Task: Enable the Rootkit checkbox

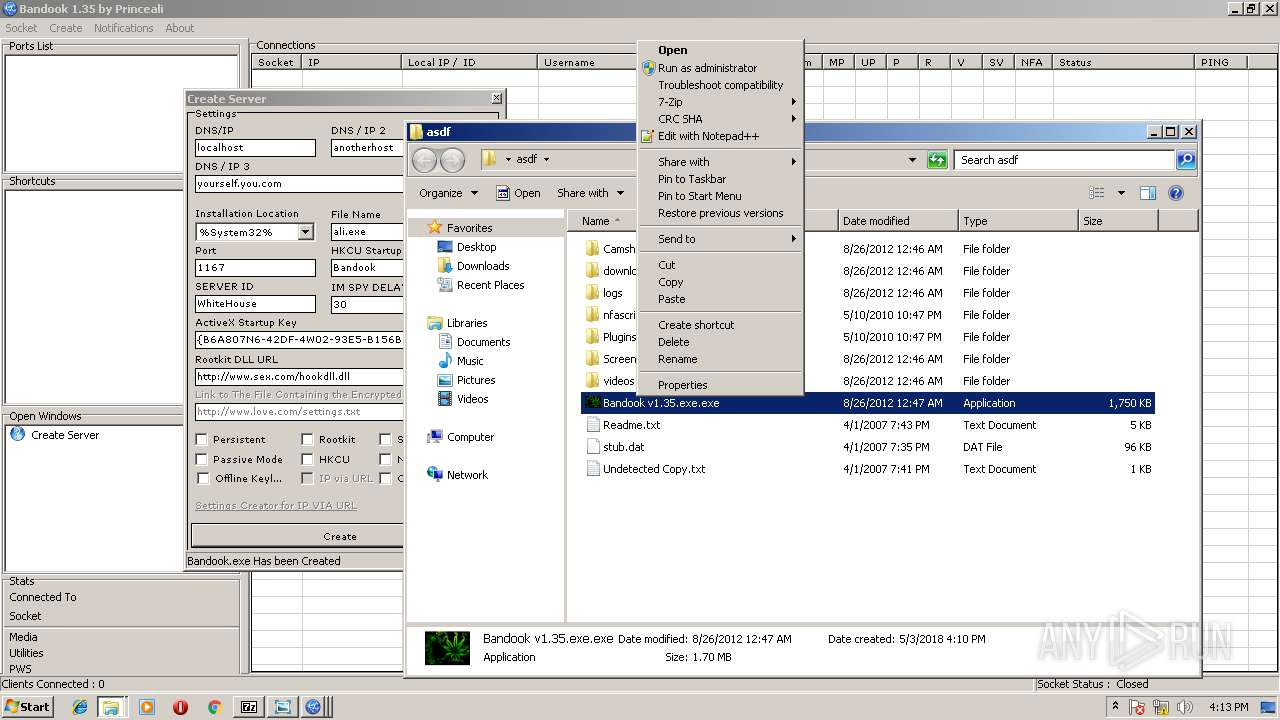Action: [x=307, y=439]
